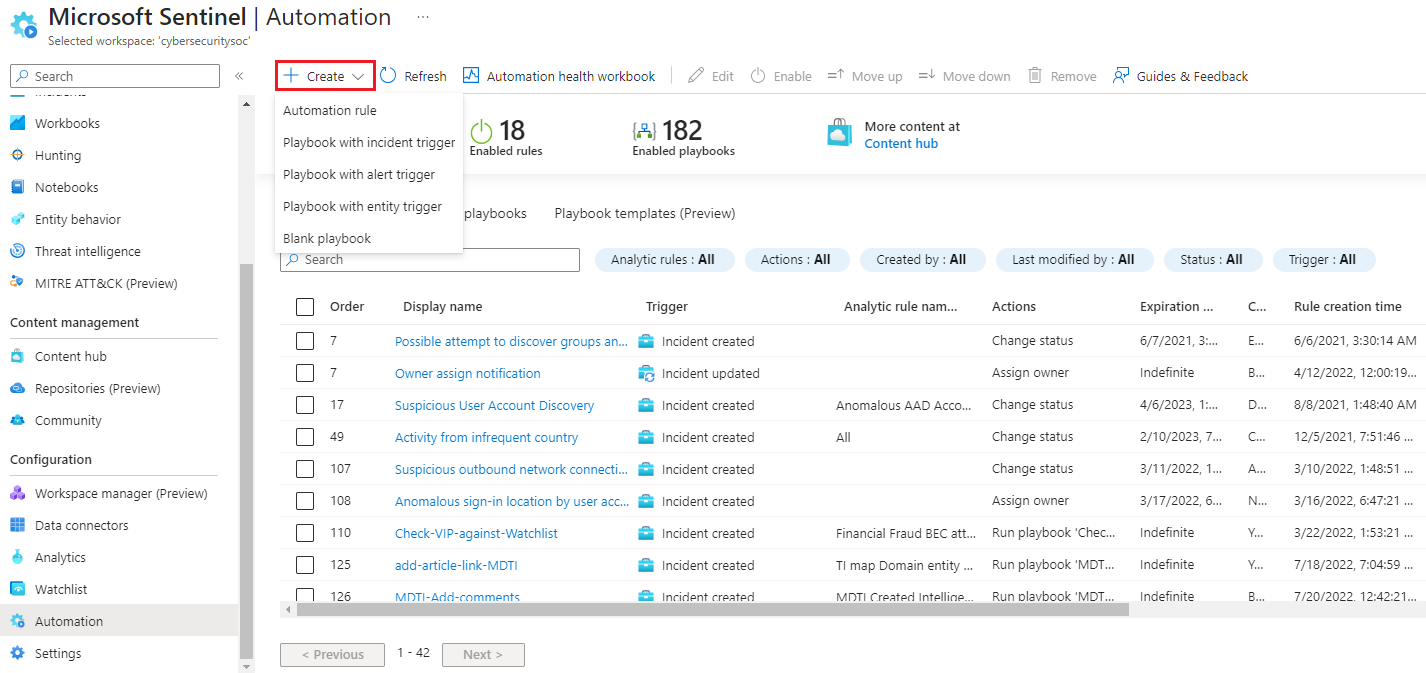1426x673 pixels.
Task: Open the Activity from infrequent country rule
Action: [486, 437]
